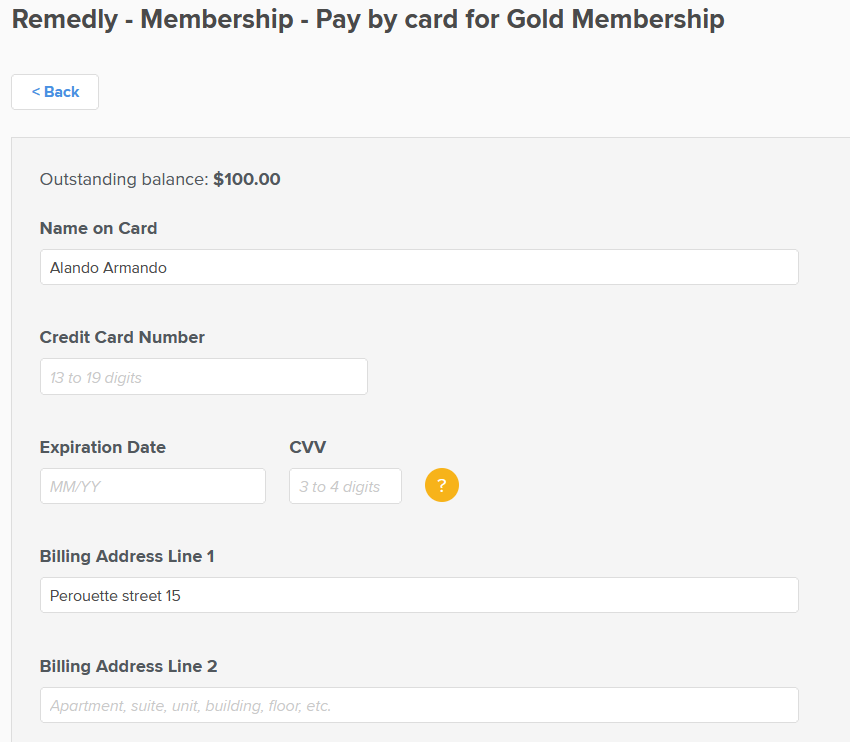Click the empty Billing Address Line 2 field
This screenshot has width=850, height=742.
point(418,705)
